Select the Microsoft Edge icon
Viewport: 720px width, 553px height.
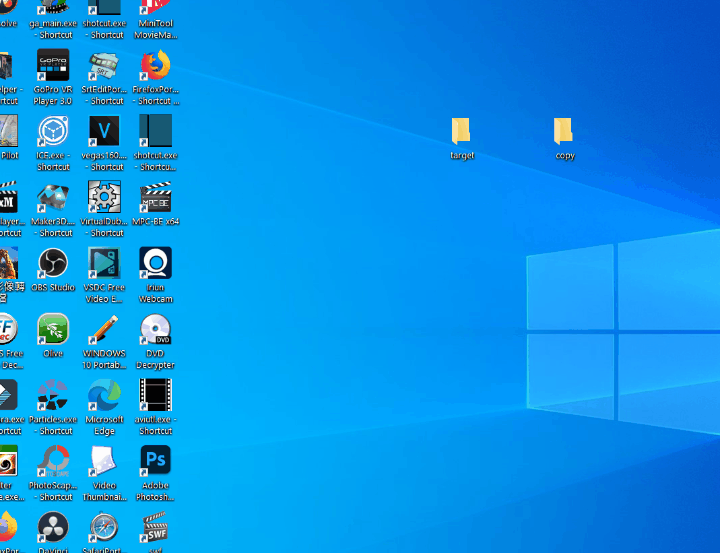pyautogui.click(x=104, y=395)
